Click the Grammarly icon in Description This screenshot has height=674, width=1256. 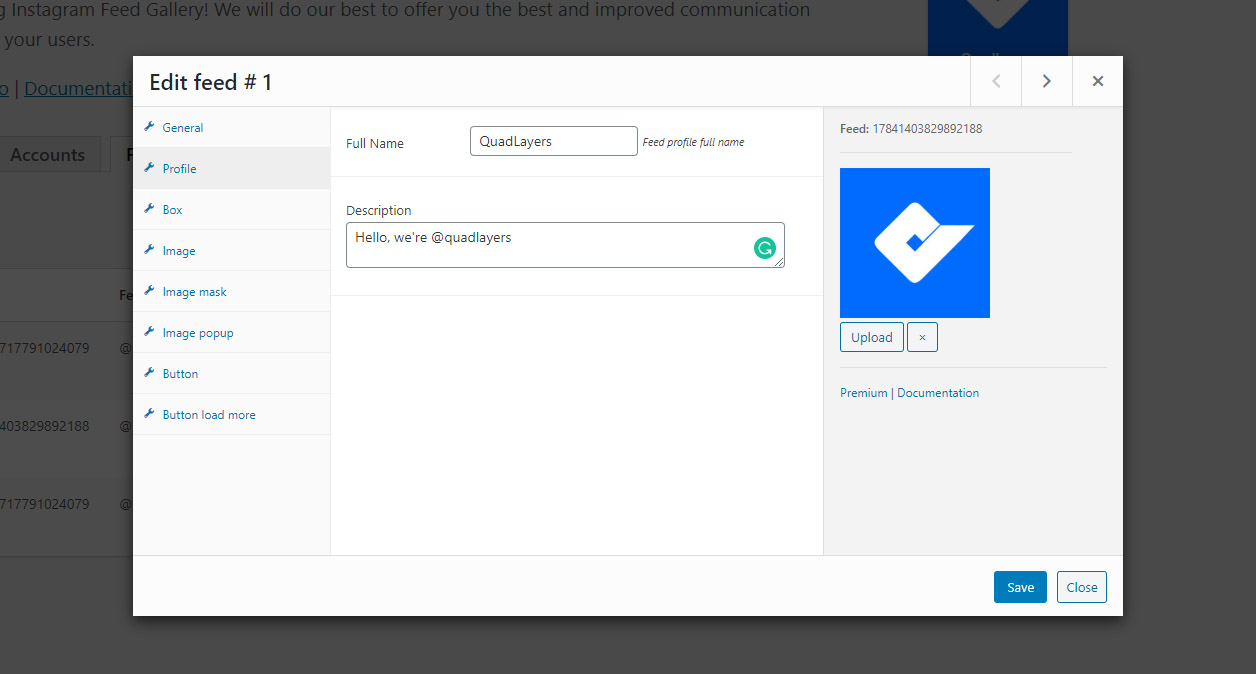pos(765,249)
